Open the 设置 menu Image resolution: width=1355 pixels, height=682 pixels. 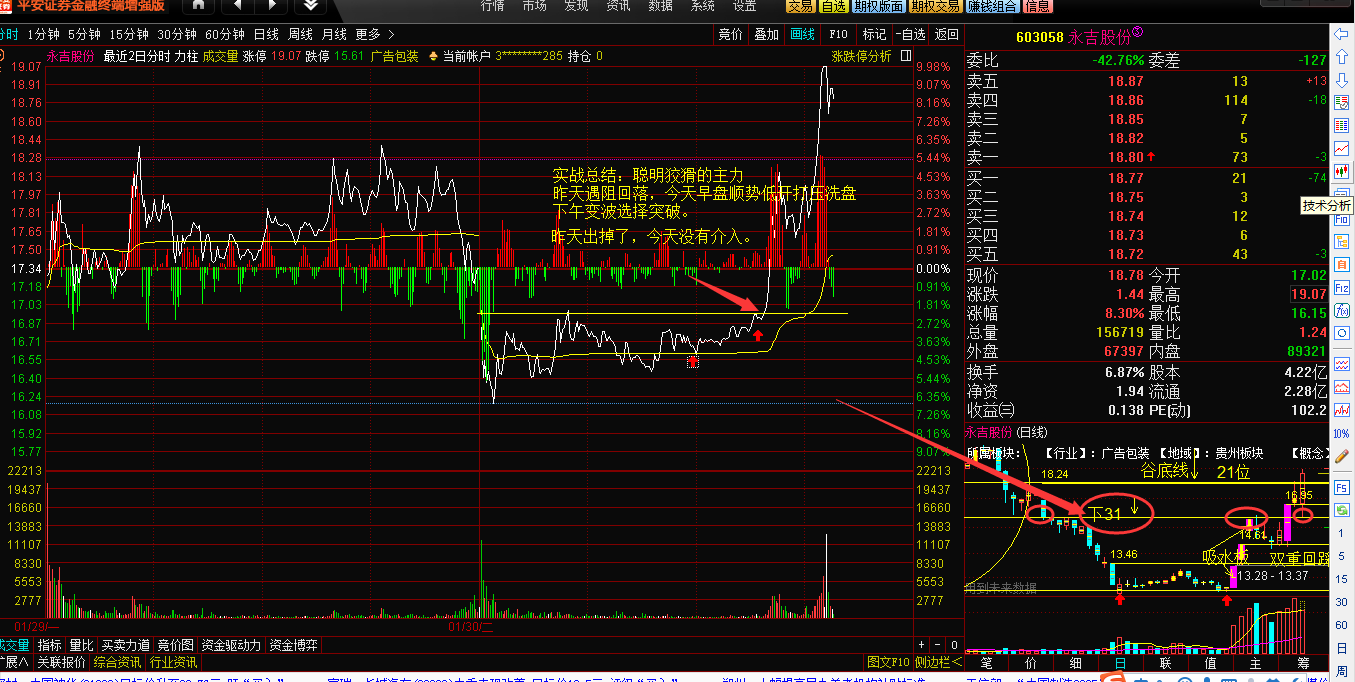pyautogui.click(x=744, y=6)
